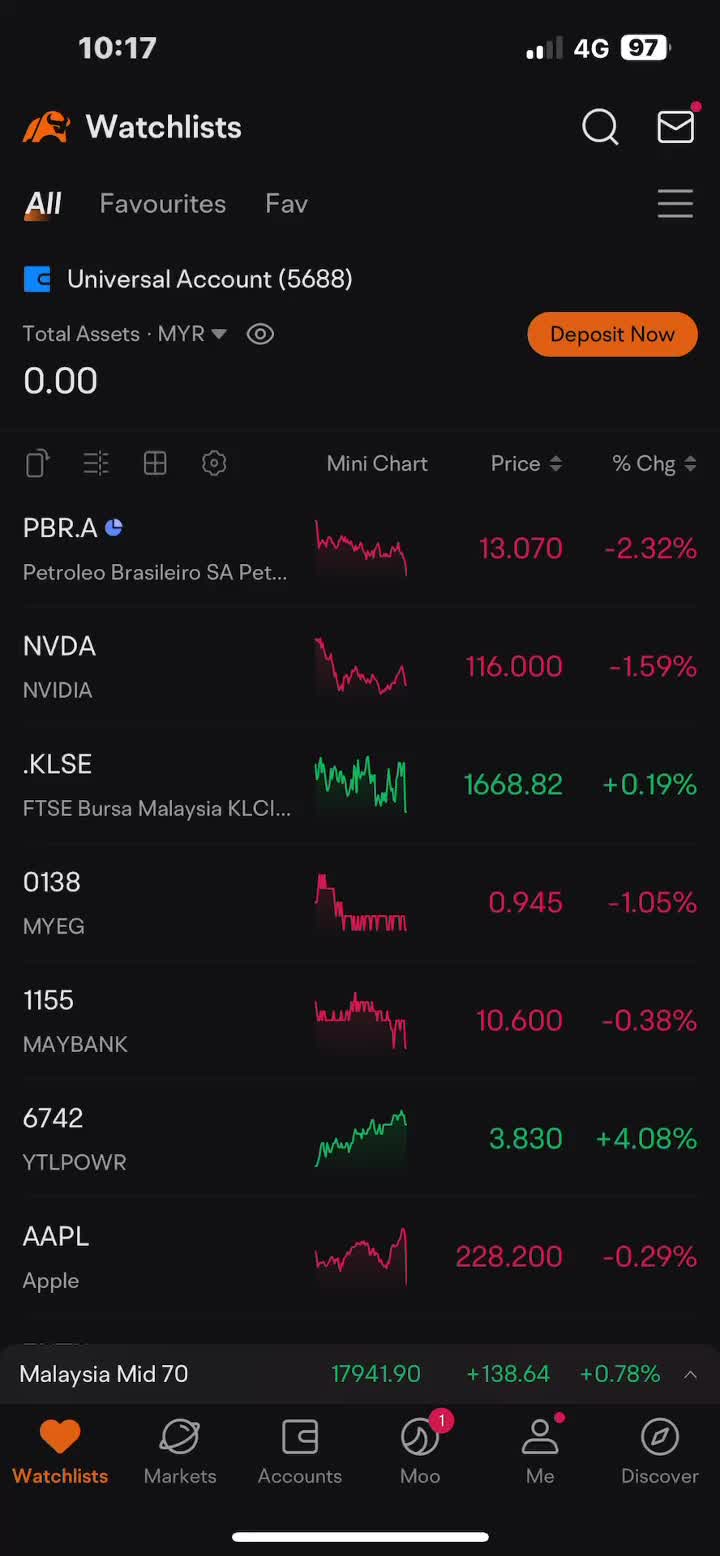
Task: Sort watchlist by Price column
Action: click(526, 463)
